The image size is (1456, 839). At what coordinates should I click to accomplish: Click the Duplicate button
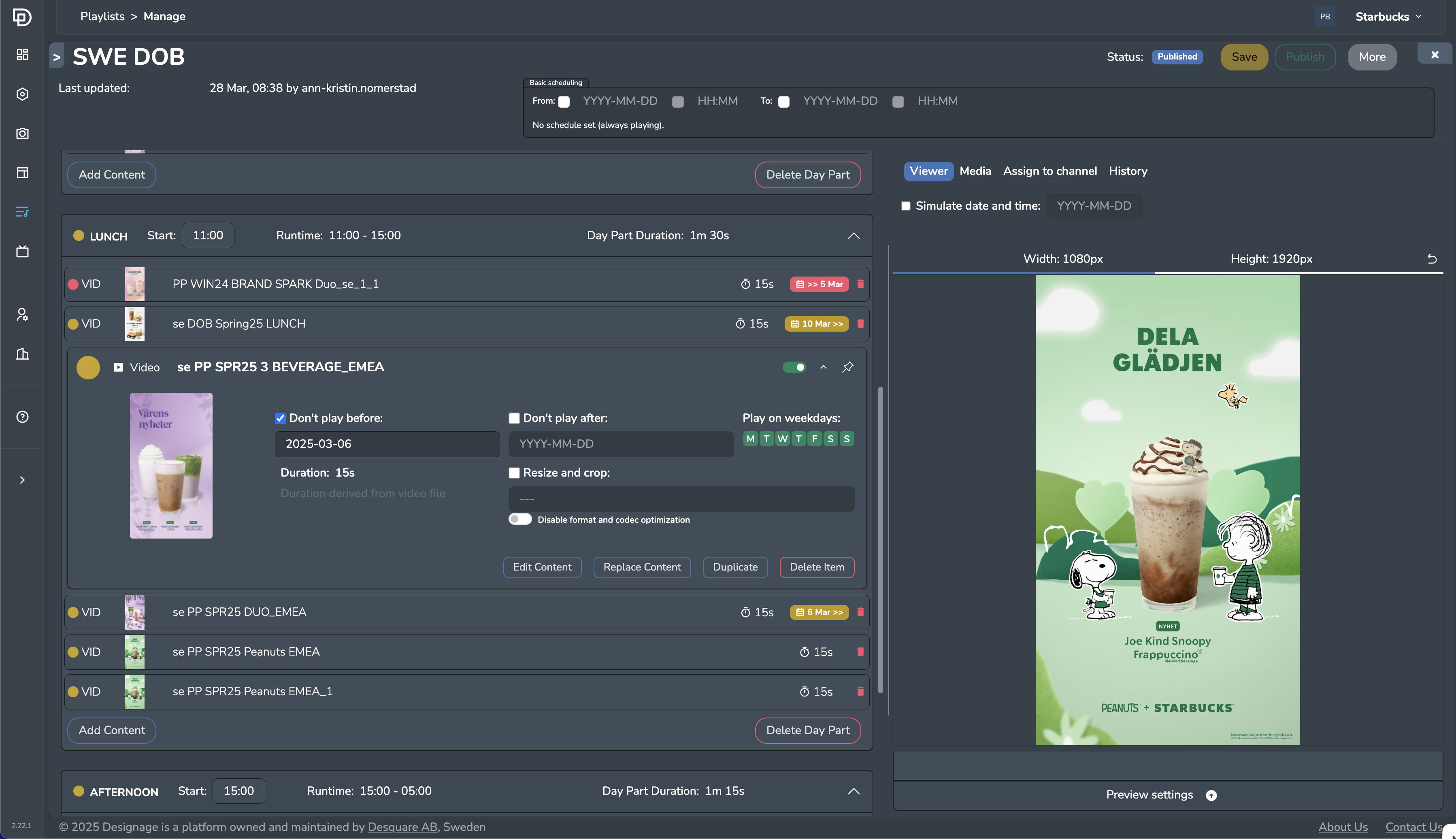tap(735, 568)
